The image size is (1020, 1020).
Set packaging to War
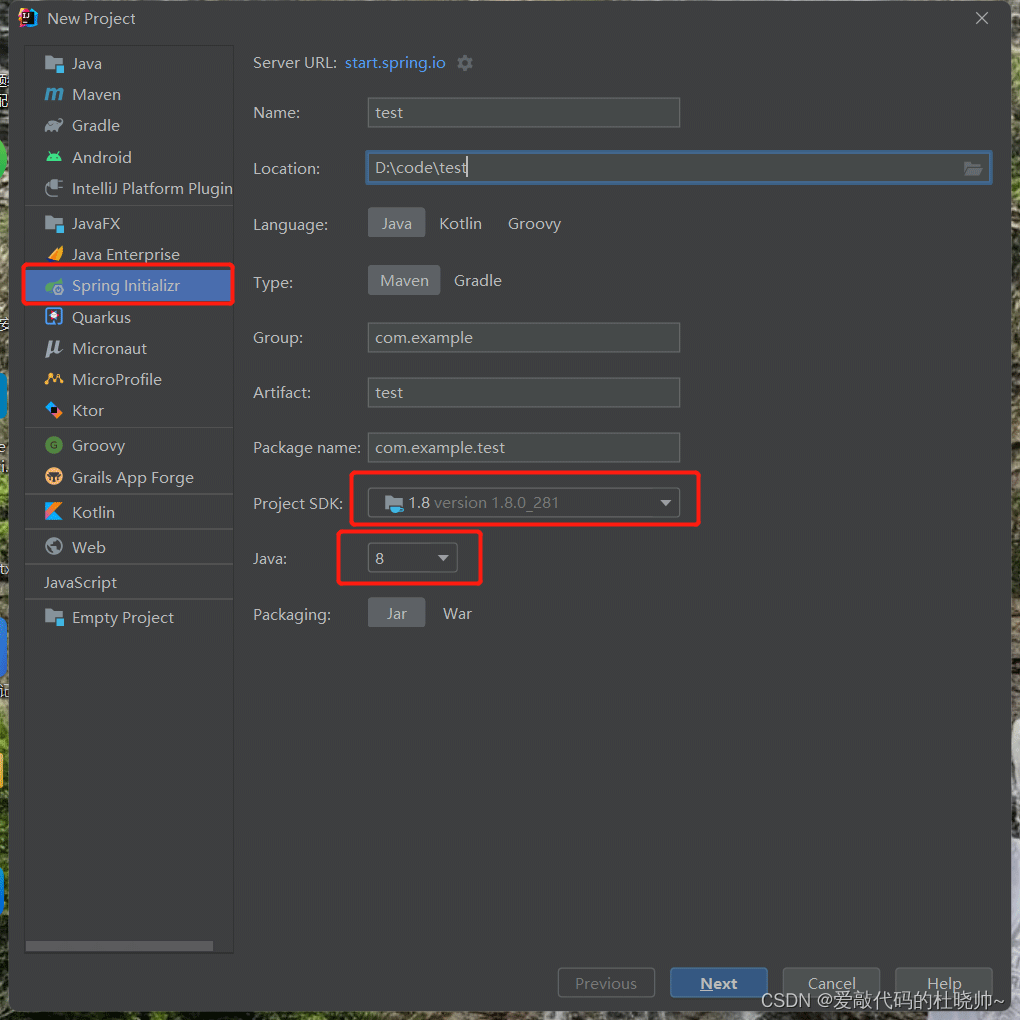(457, 613)
